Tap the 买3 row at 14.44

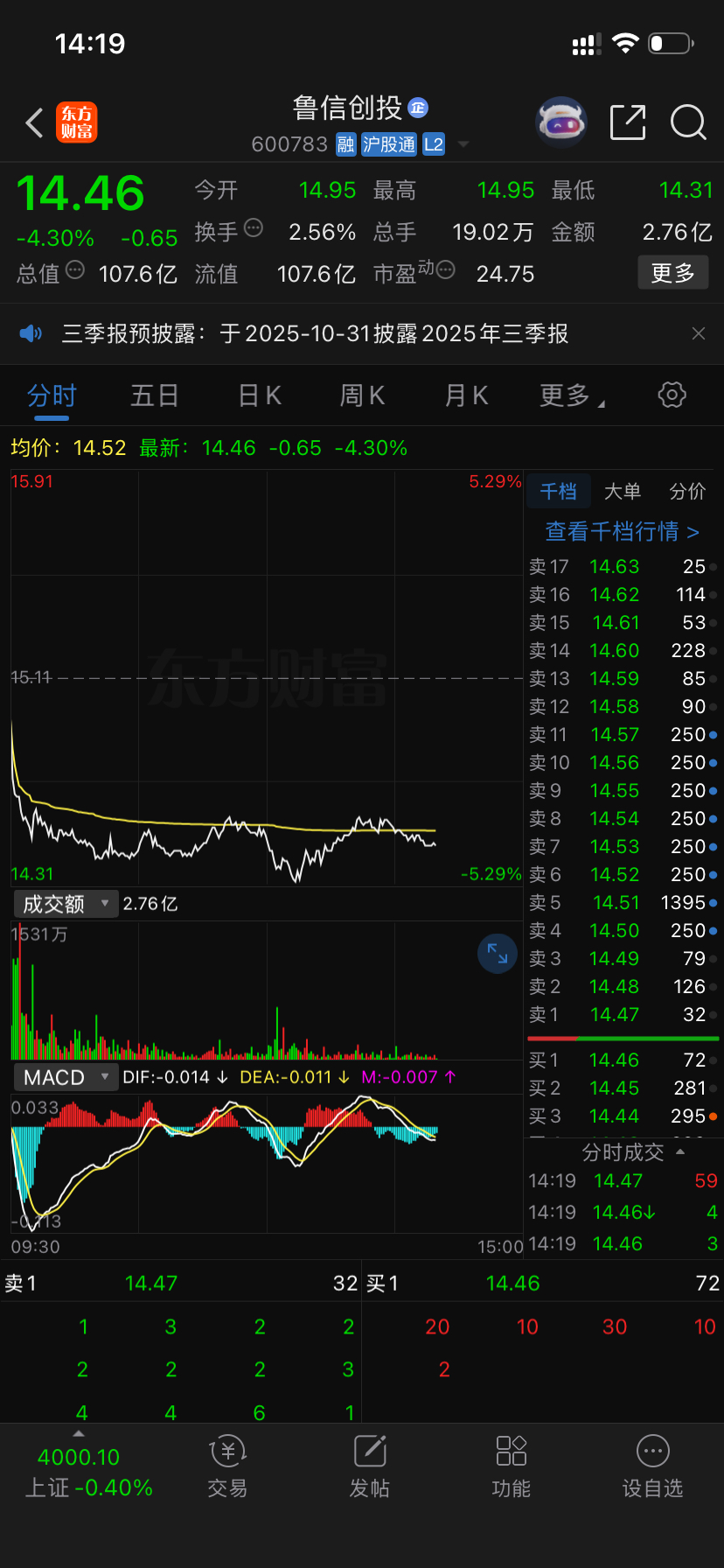click(x=623, y=1116)
